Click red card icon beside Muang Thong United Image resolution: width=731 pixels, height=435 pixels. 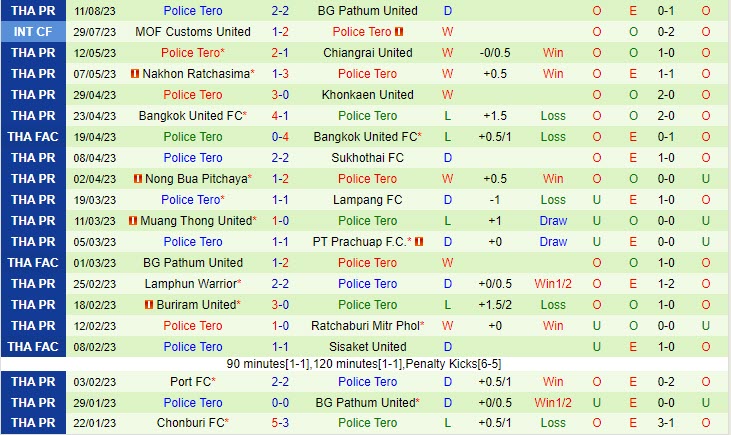[132, 221]
